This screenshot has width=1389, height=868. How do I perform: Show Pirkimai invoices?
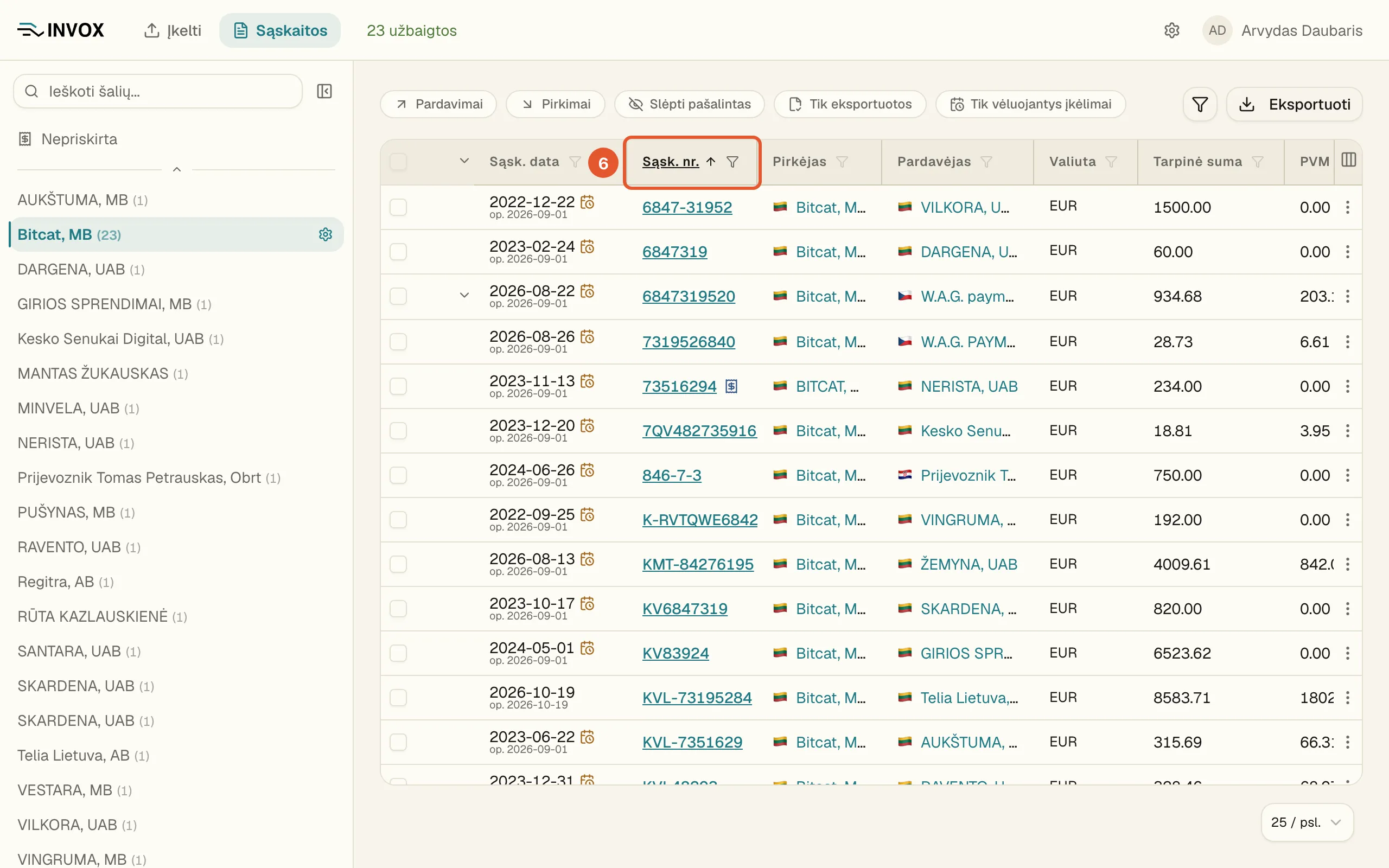point(556,105)
